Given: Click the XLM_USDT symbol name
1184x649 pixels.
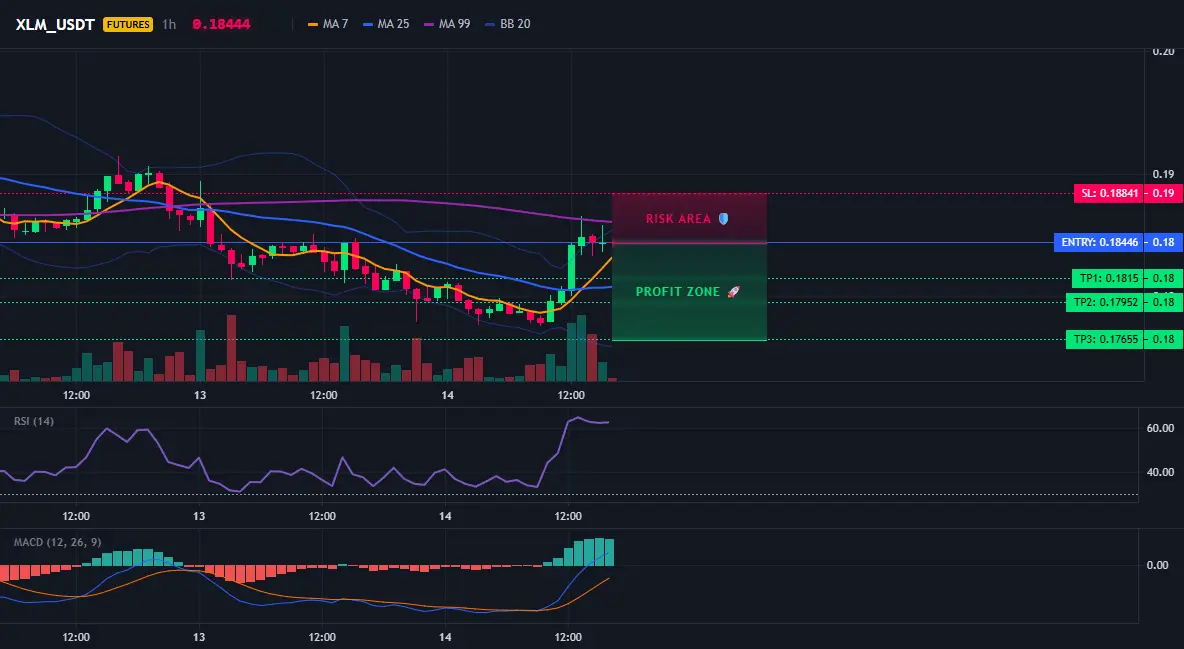Looking at the screenshot, I should pos(55,24).
